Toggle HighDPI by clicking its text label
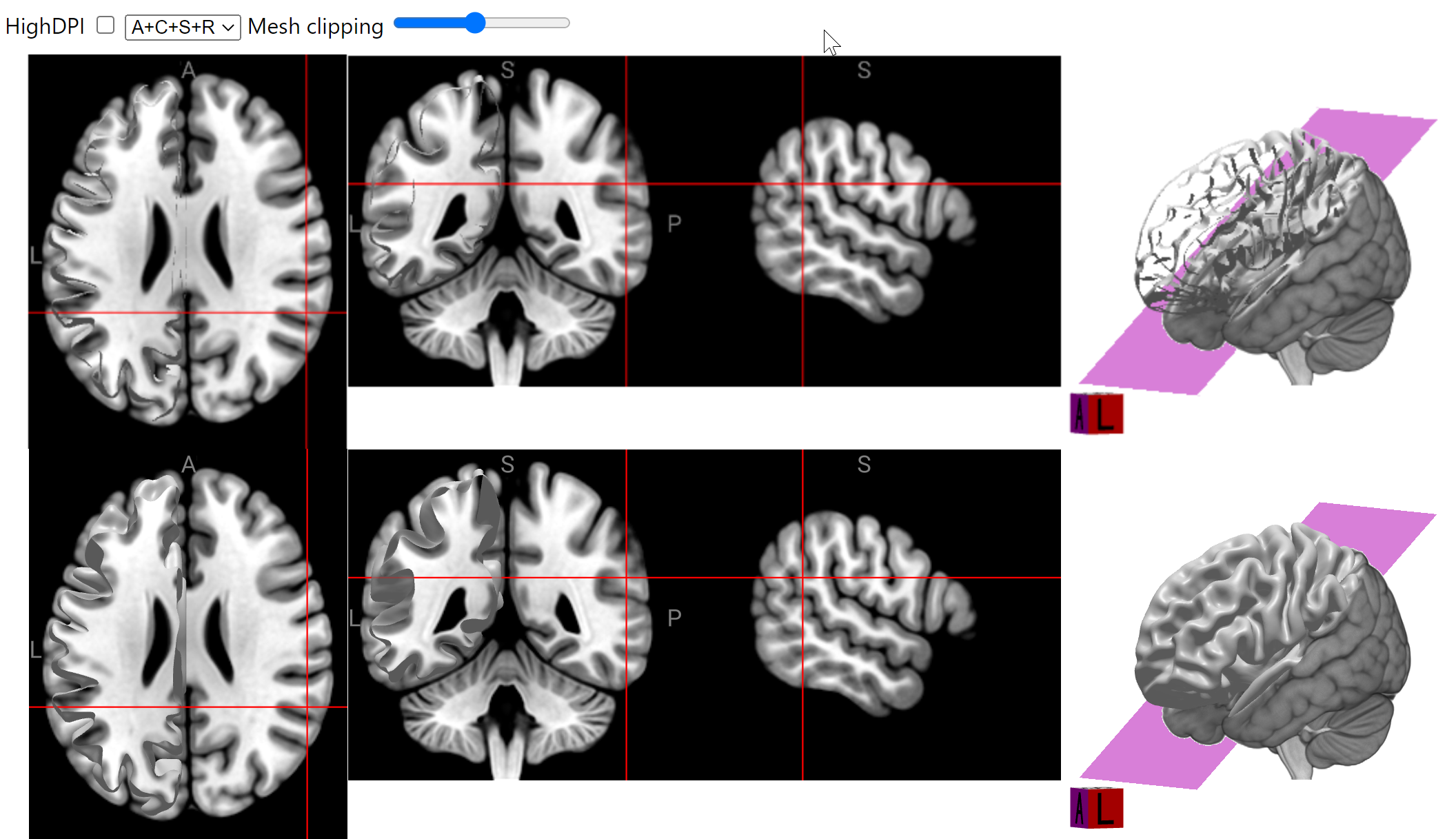 coord(44,26)
